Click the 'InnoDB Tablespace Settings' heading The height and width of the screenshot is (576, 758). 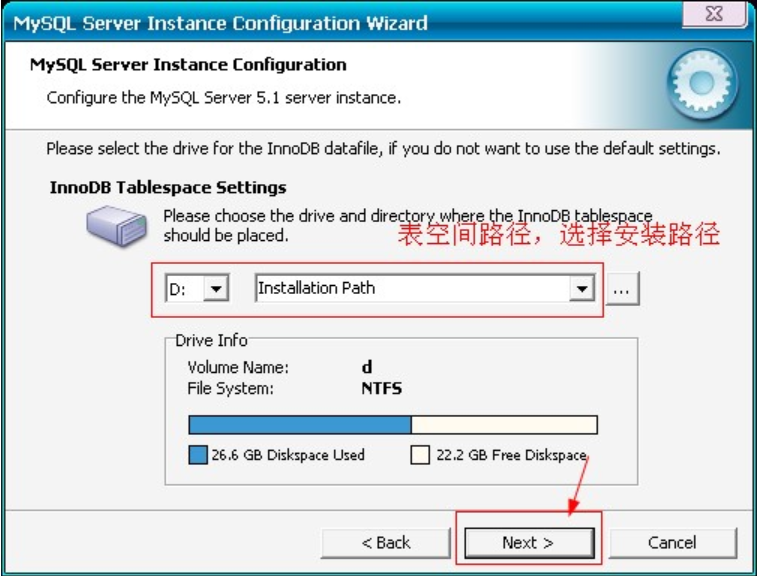click(x=168, y=187)
